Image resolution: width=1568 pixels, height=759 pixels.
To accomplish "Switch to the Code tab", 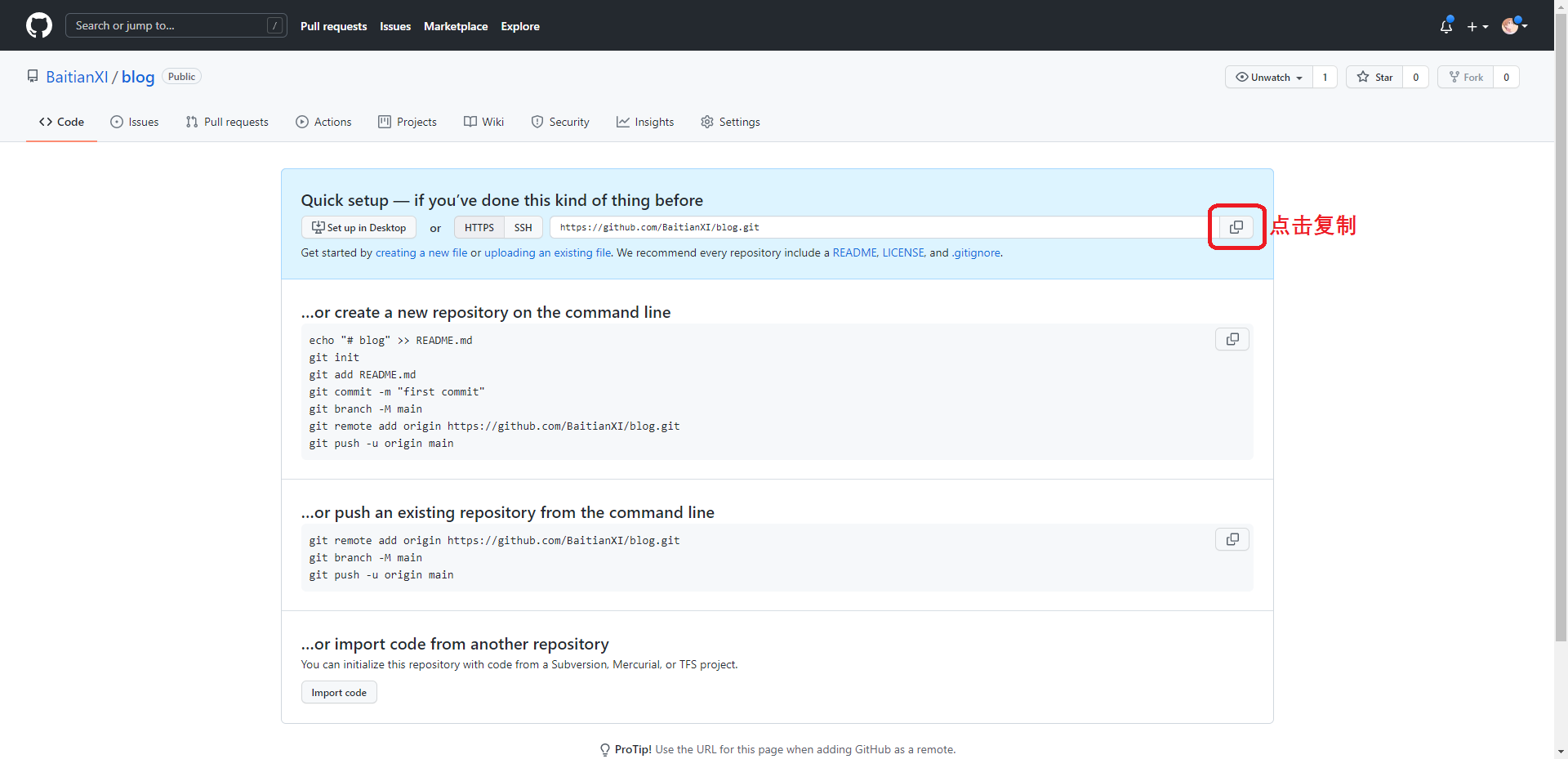I will (61, 122).
